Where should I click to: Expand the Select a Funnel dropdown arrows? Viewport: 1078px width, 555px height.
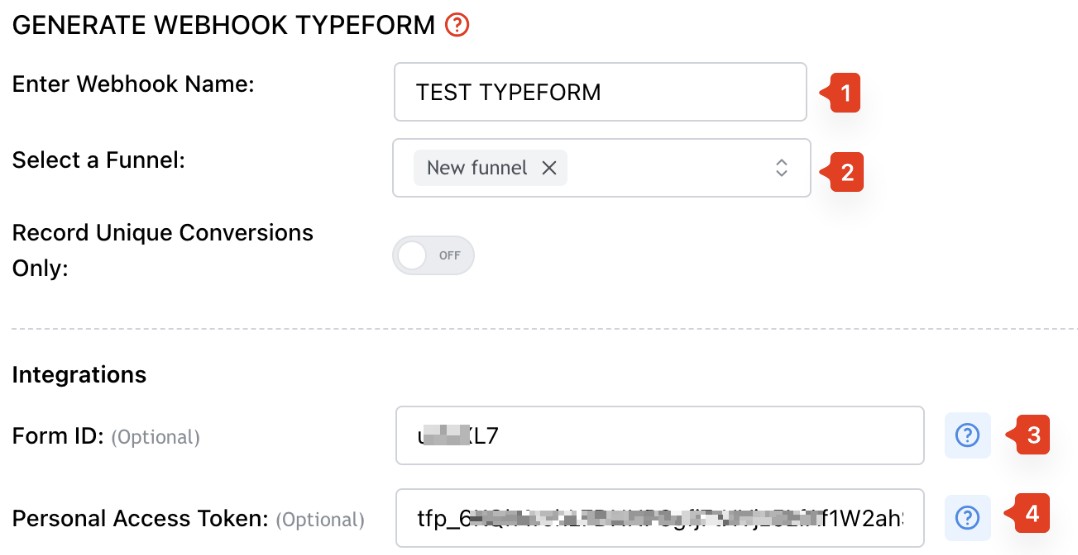pyautogui.click(x=781, y=168)
